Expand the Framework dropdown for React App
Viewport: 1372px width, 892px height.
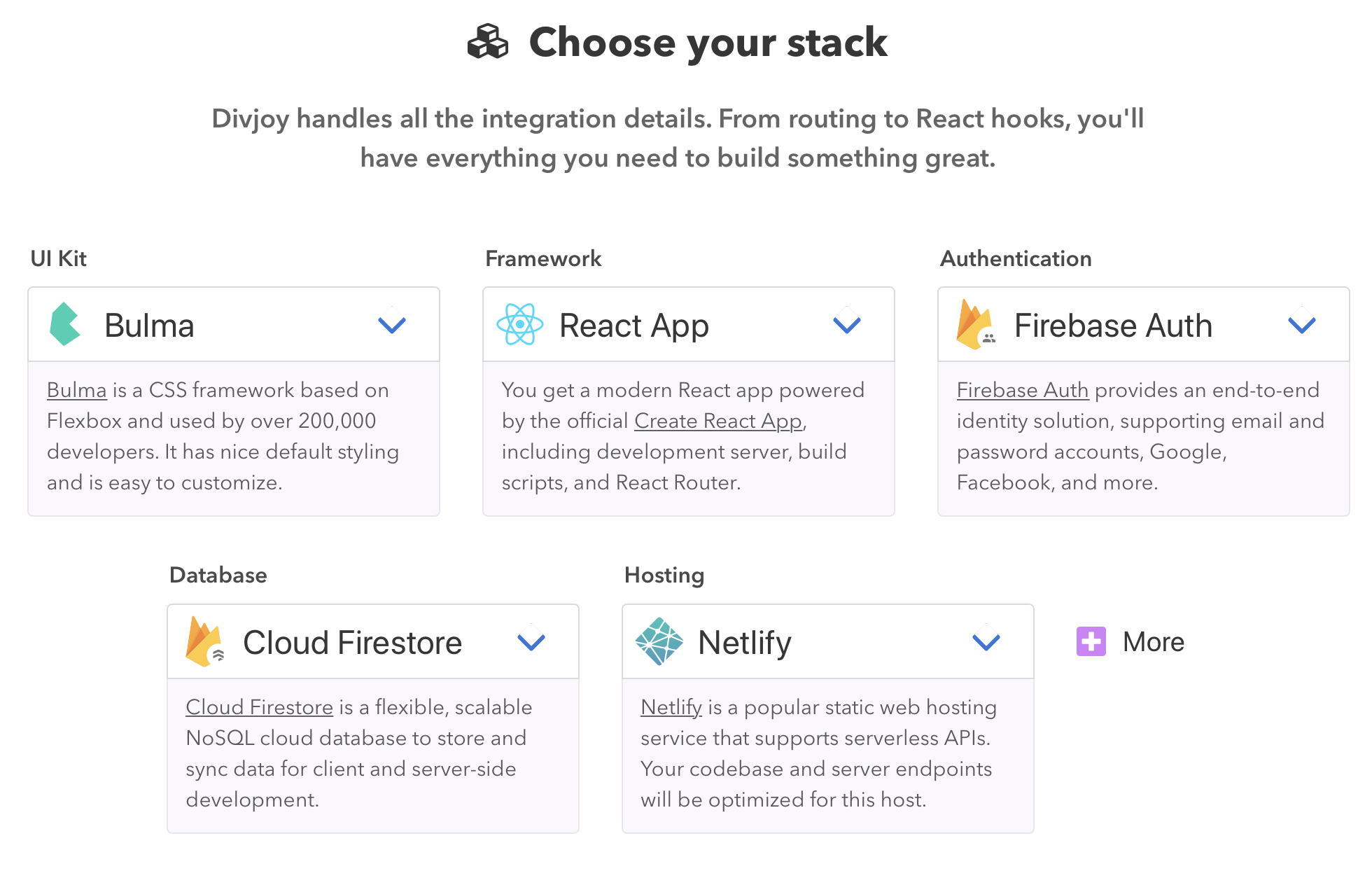pos(846,324)
